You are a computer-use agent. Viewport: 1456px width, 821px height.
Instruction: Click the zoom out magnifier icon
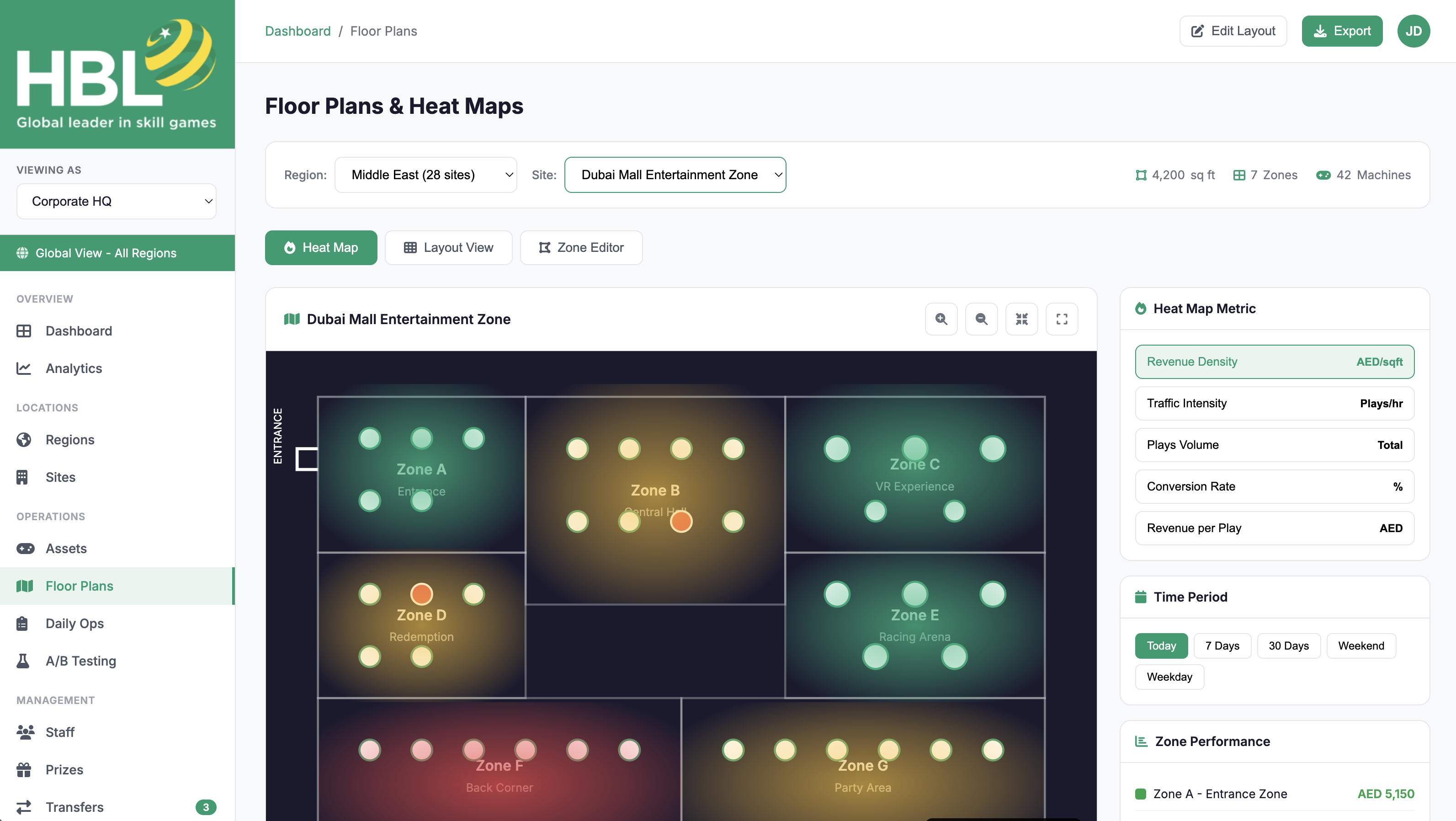click(981, 319)
